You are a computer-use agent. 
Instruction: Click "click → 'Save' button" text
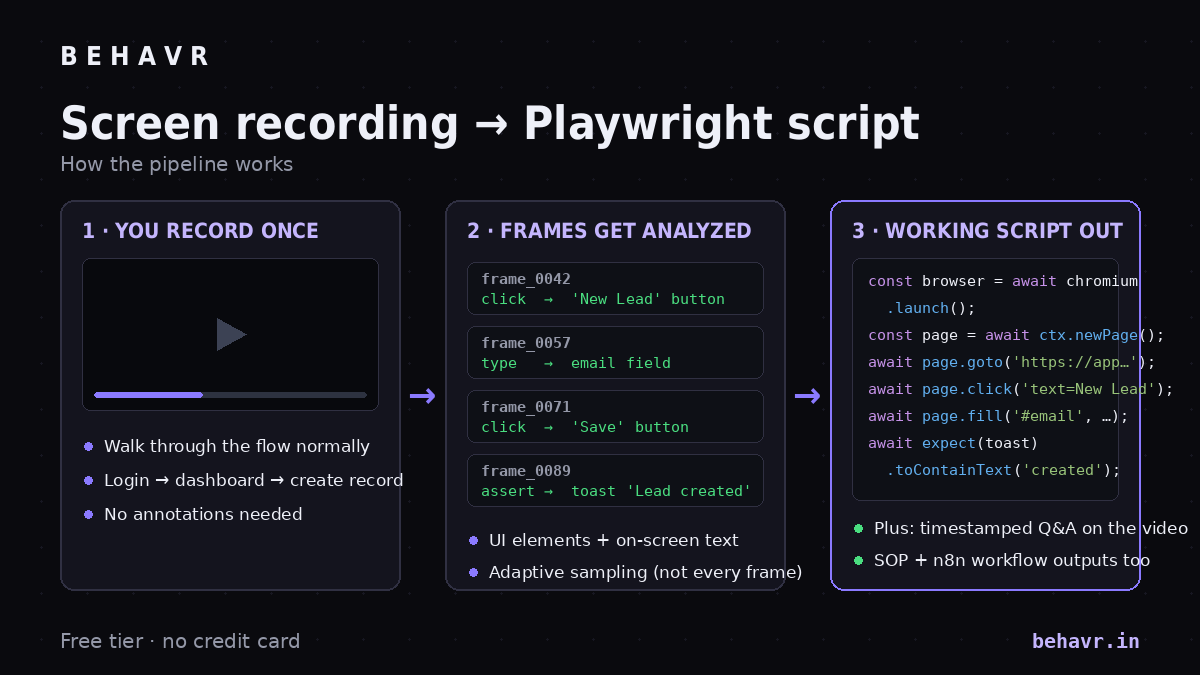click(x=585, y=427)
